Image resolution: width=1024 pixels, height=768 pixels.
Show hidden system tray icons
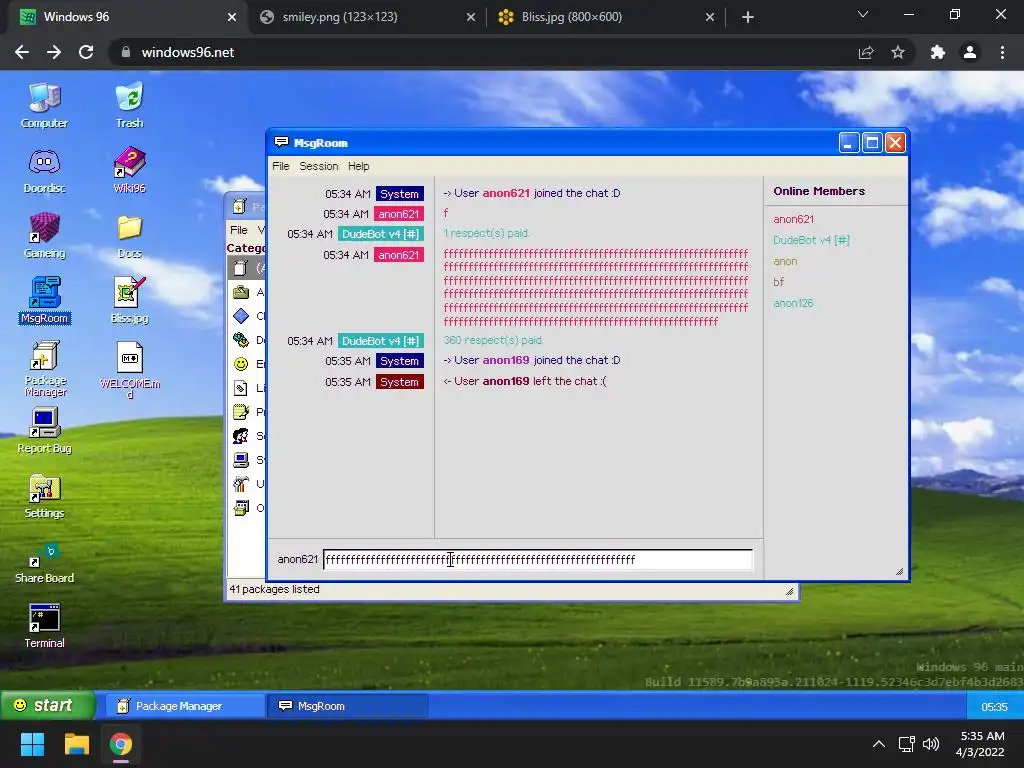(x=879, y=744)
